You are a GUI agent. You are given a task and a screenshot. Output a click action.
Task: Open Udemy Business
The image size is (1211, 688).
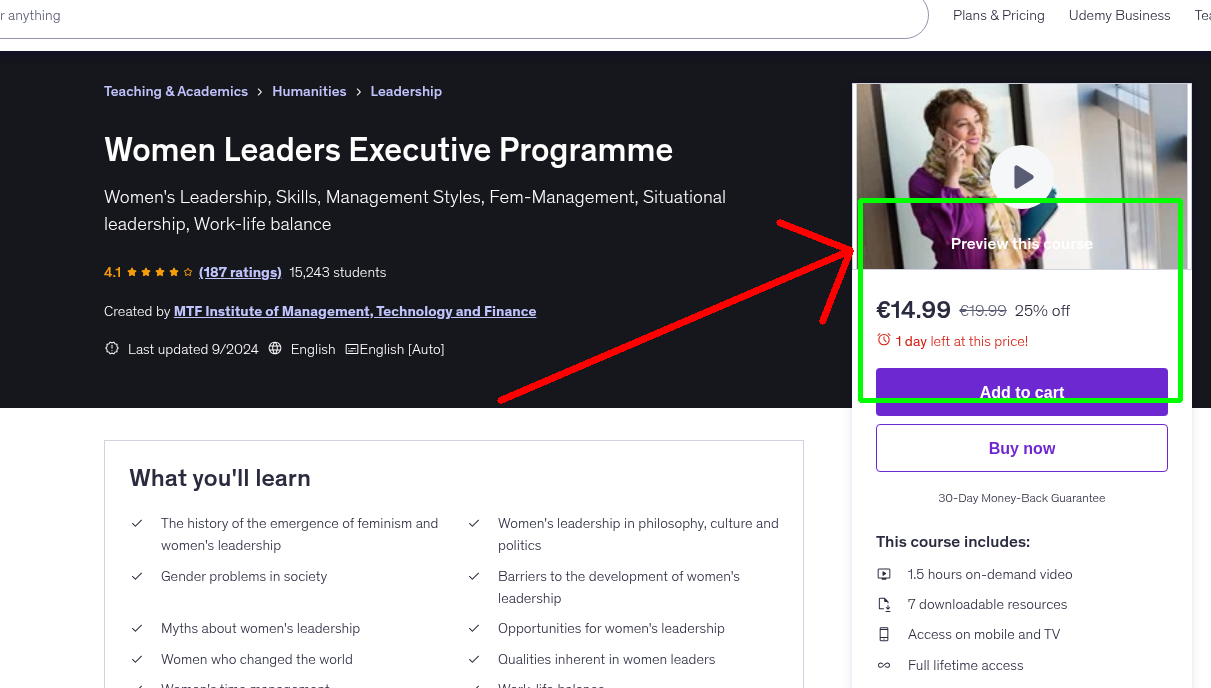[x=1119, y=15]
